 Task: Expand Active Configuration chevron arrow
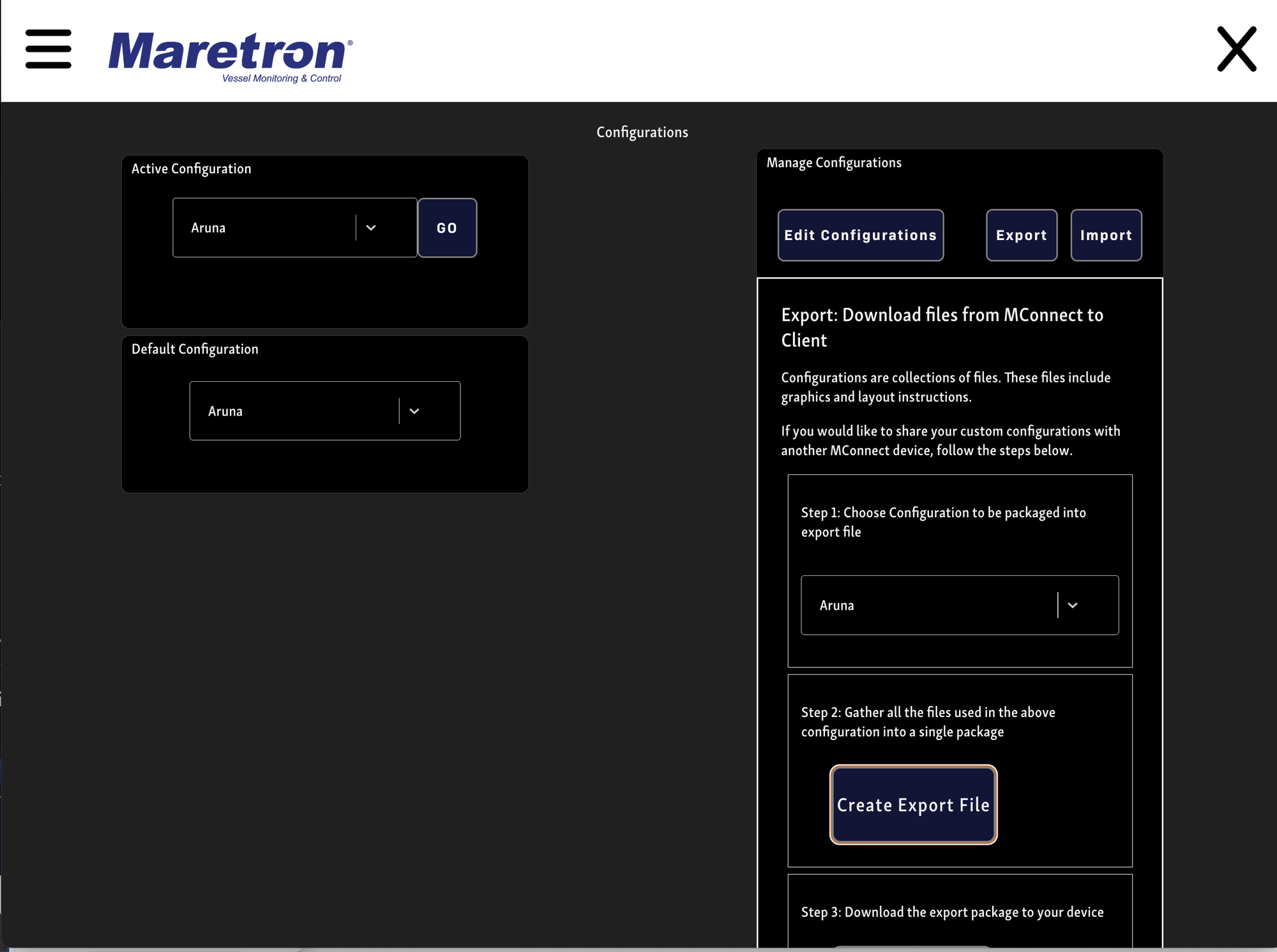pyautogui.click(x=371, y=228)
